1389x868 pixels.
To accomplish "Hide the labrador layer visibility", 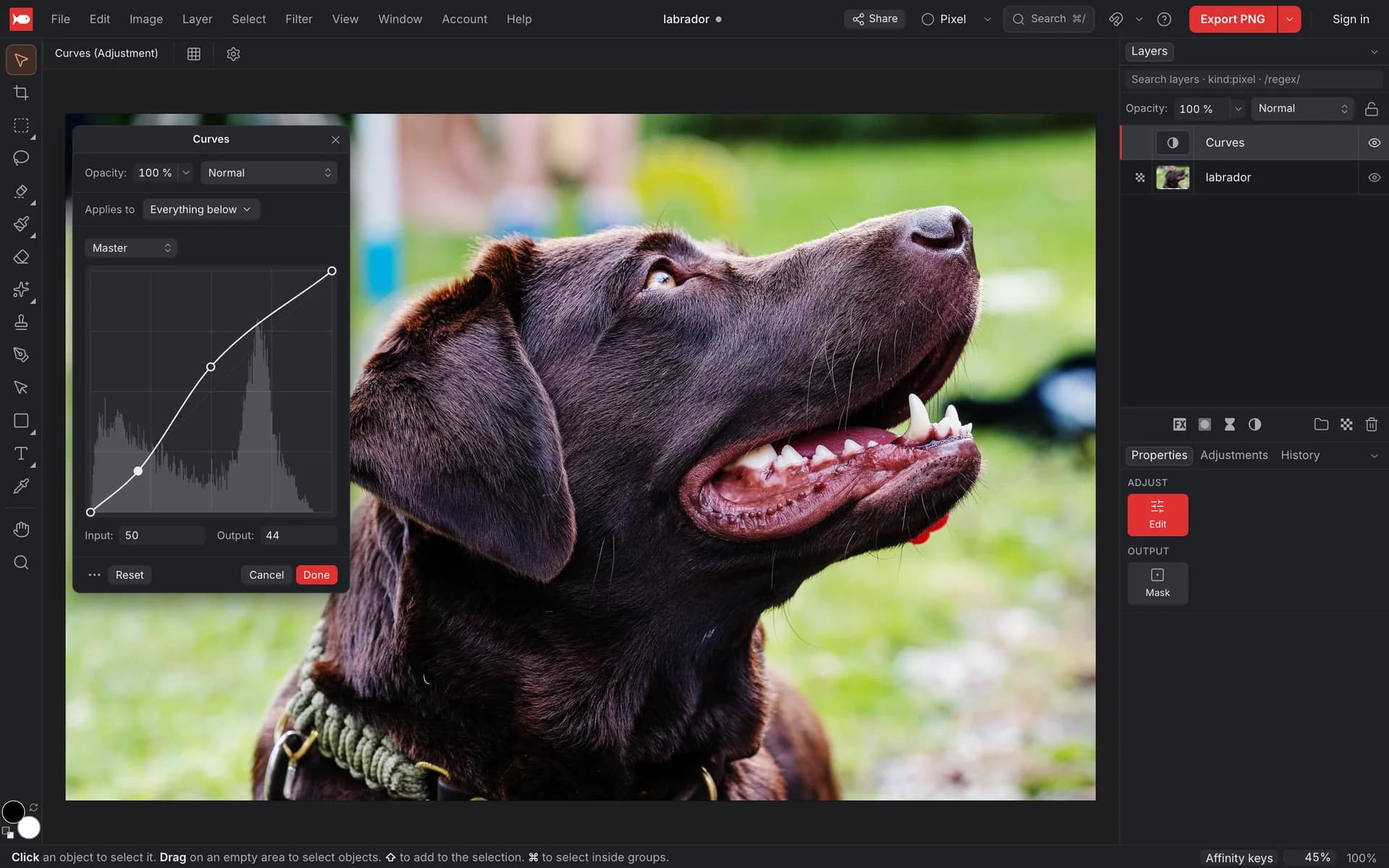I will click(x=1374, y=177).
